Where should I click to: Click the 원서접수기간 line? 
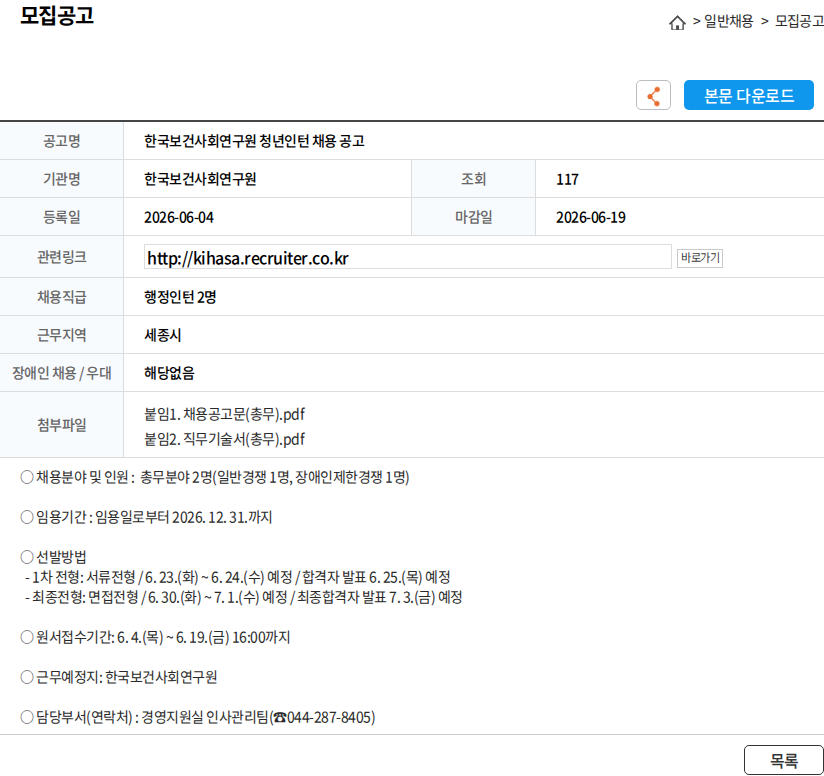[x=155, y=637]
